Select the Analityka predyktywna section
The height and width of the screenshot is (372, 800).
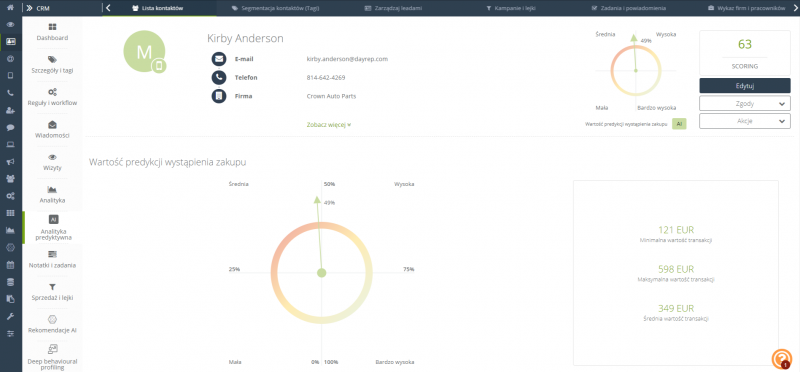tap(52, 228)
